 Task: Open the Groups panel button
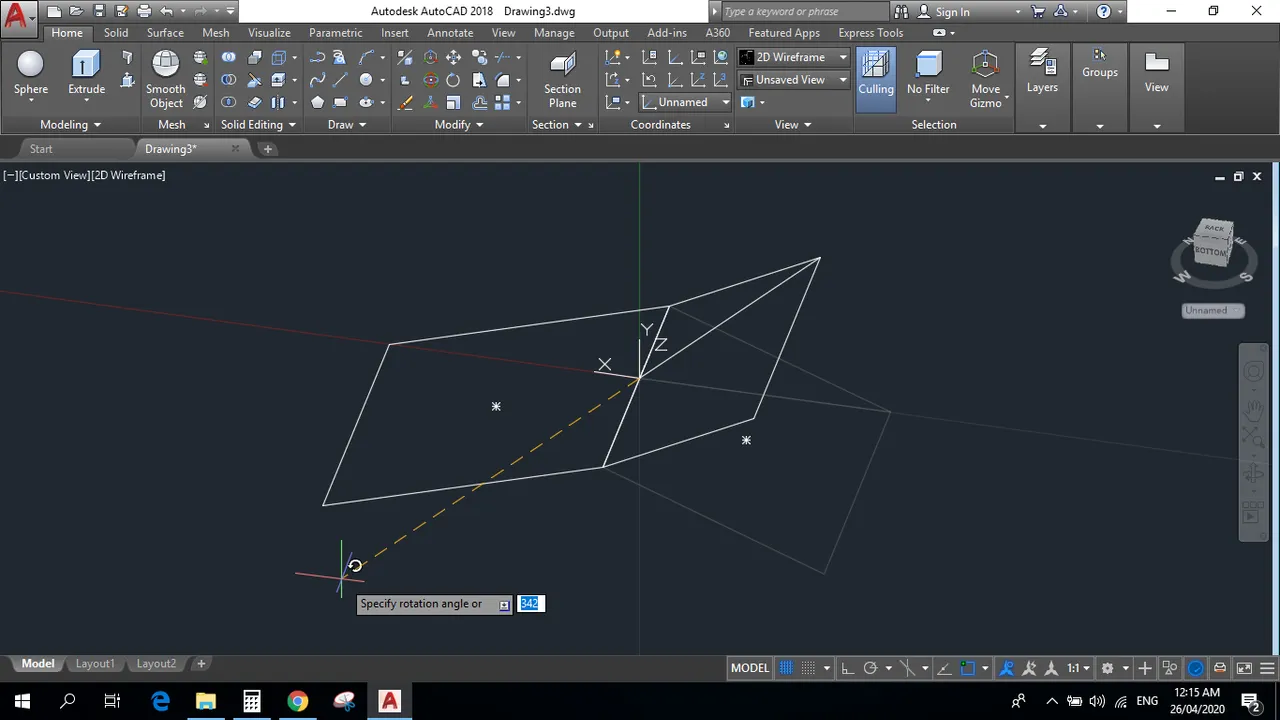point(1100,65)
